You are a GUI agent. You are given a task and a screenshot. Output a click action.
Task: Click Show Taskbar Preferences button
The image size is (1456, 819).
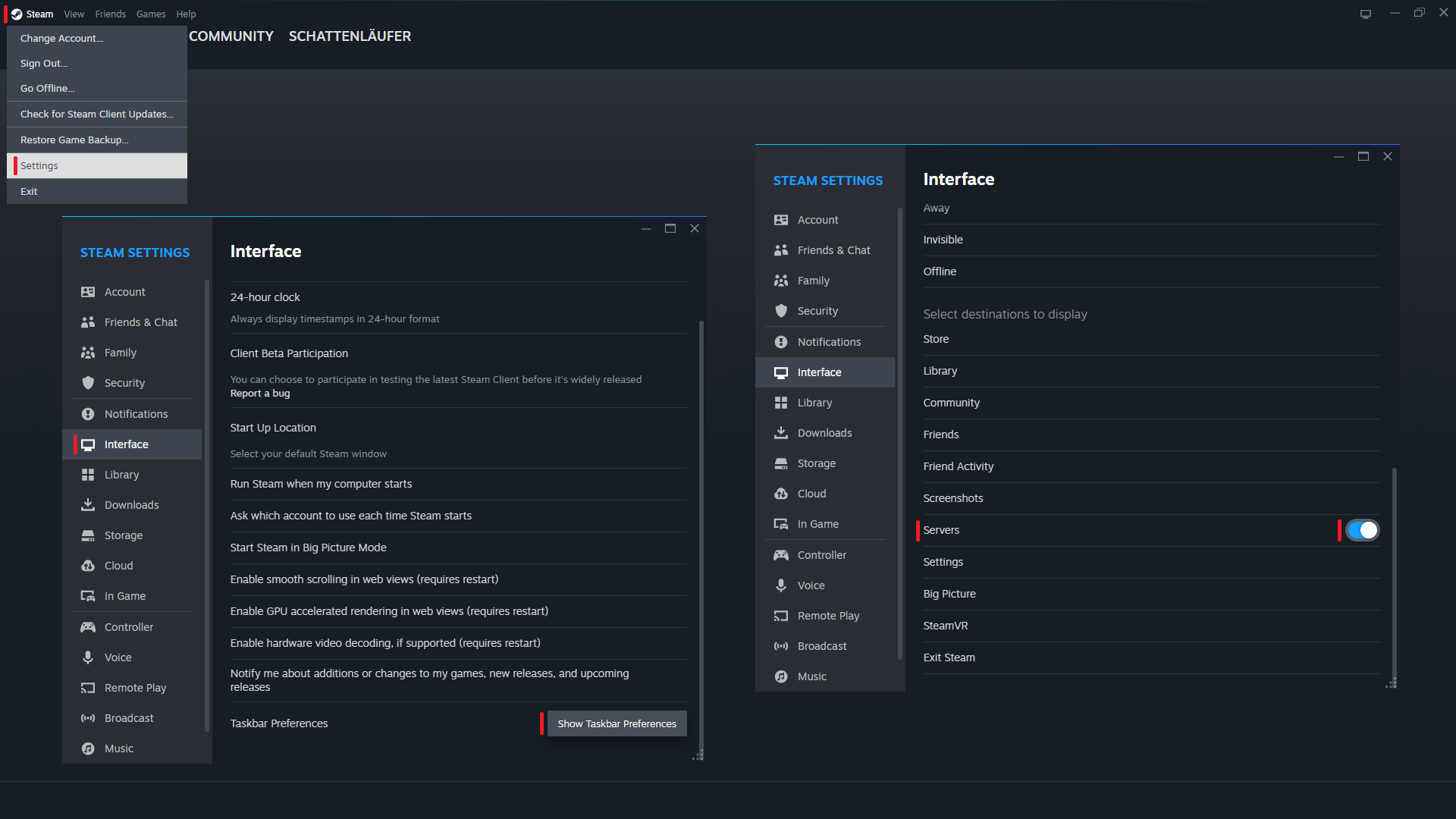point(617,723)
